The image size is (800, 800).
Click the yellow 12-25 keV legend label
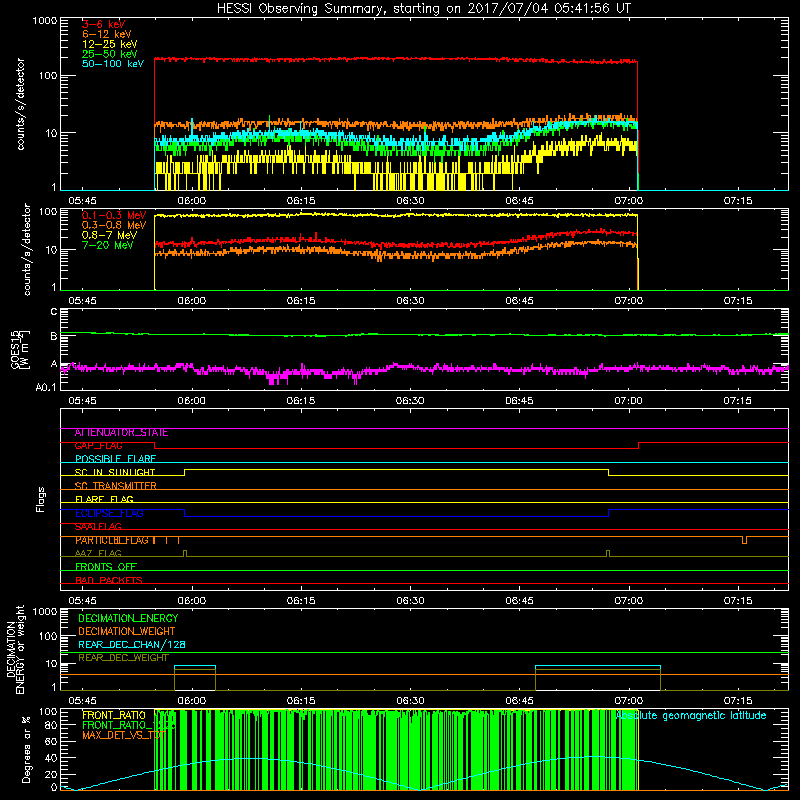coord(110,44)
